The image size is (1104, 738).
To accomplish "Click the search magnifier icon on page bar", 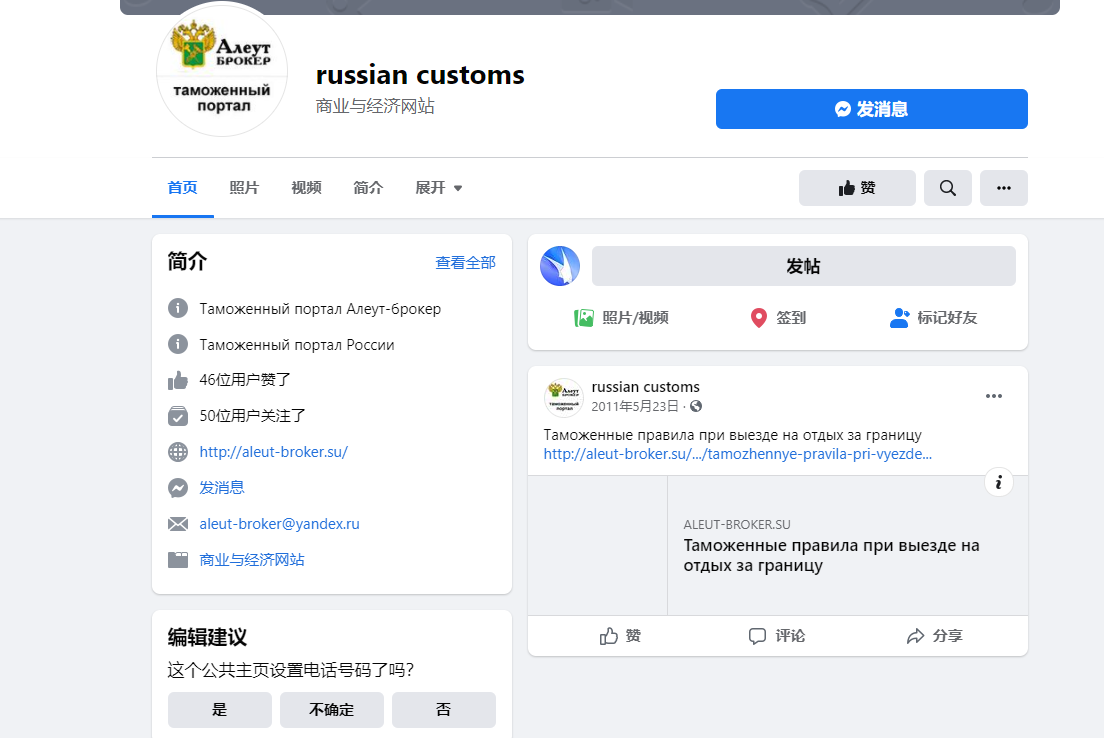I will pos(948,188).
